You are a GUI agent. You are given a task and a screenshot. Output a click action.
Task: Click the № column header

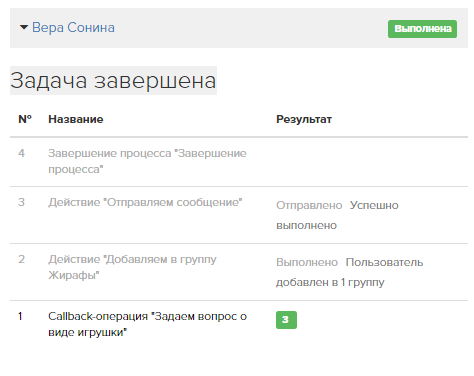(x=25, y=119)
